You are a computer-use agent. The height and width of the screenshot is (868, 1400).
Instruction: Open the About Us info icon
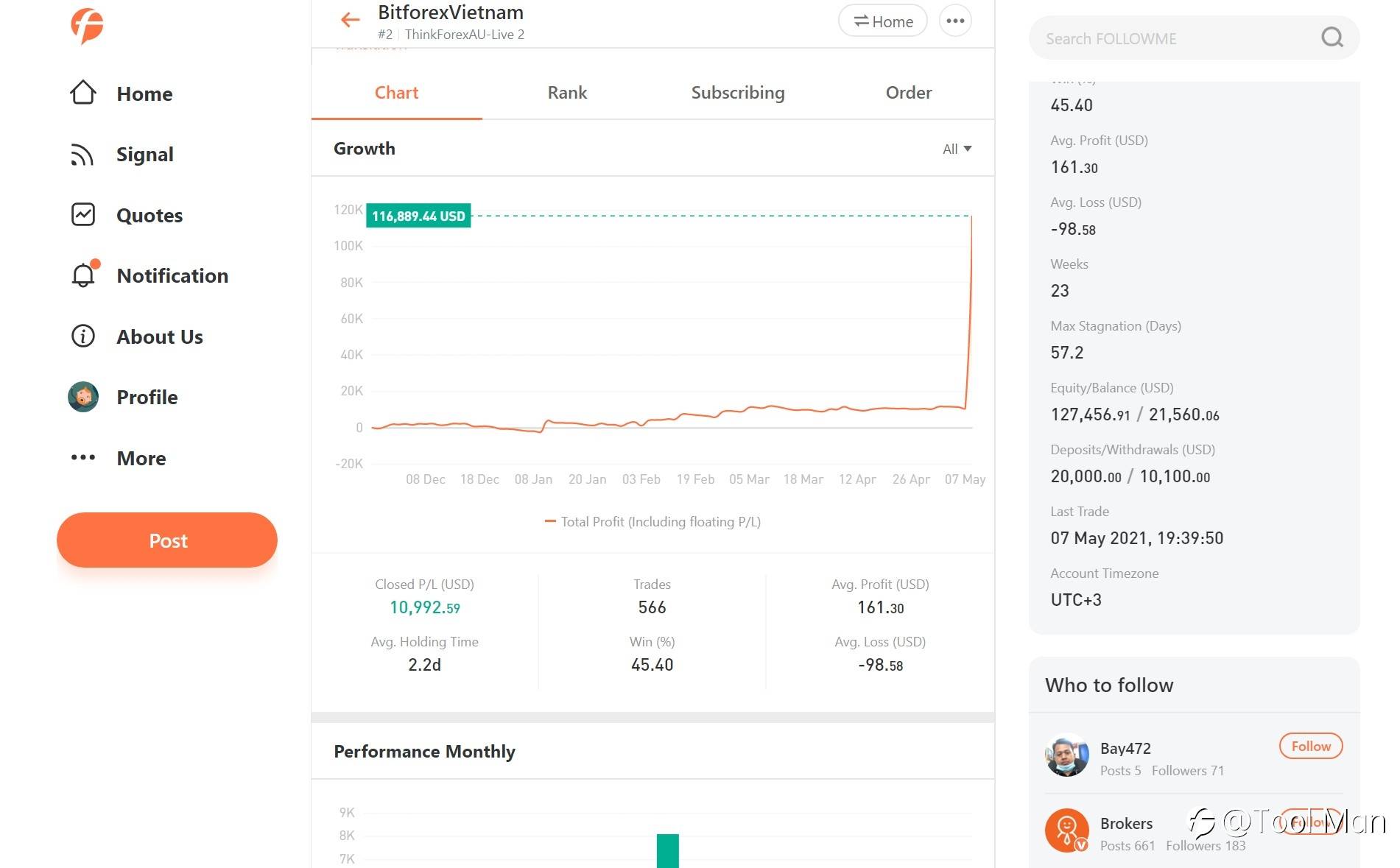[x=83, y=336]
